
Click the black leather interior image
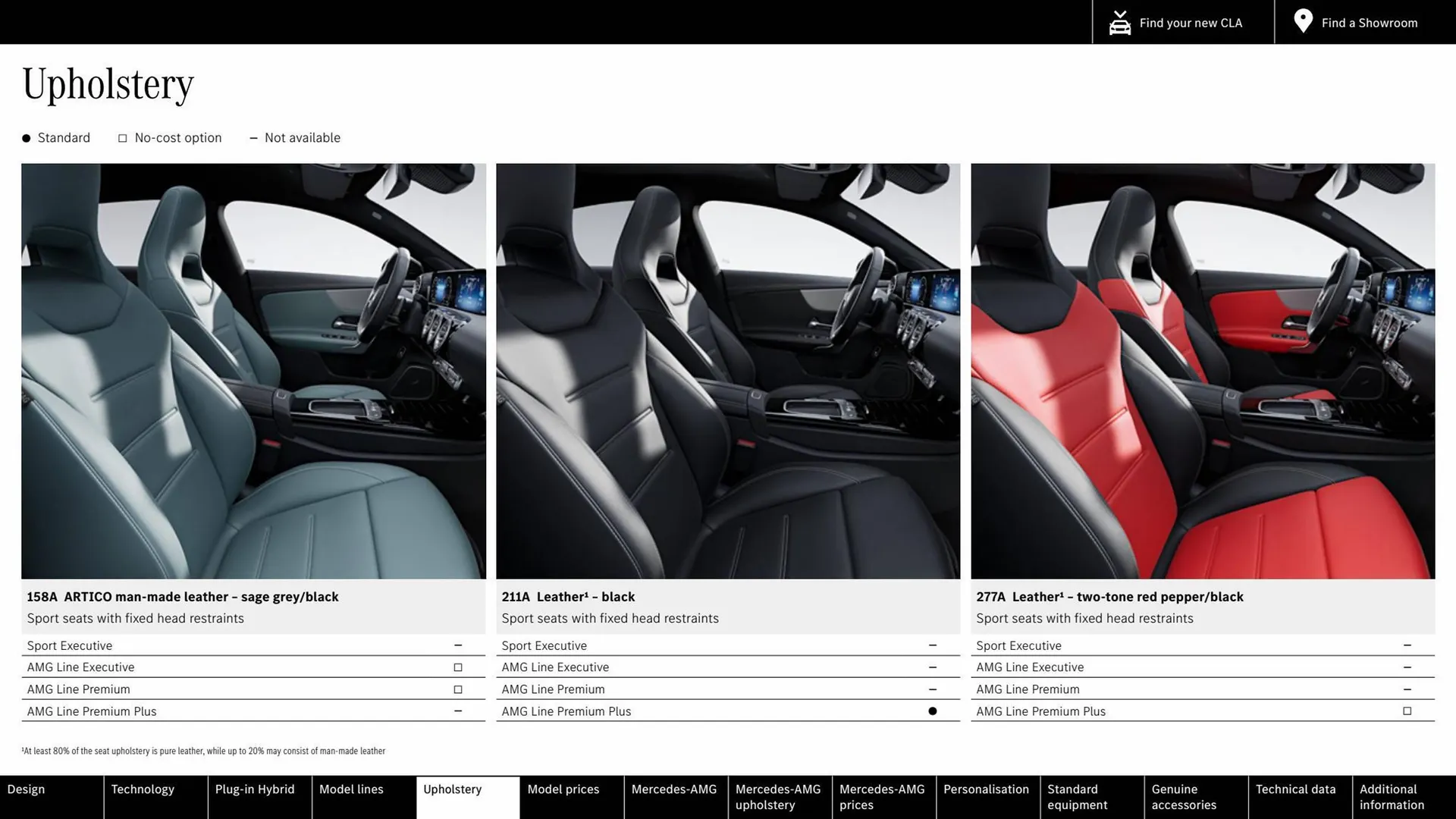(x=727, y=372)
